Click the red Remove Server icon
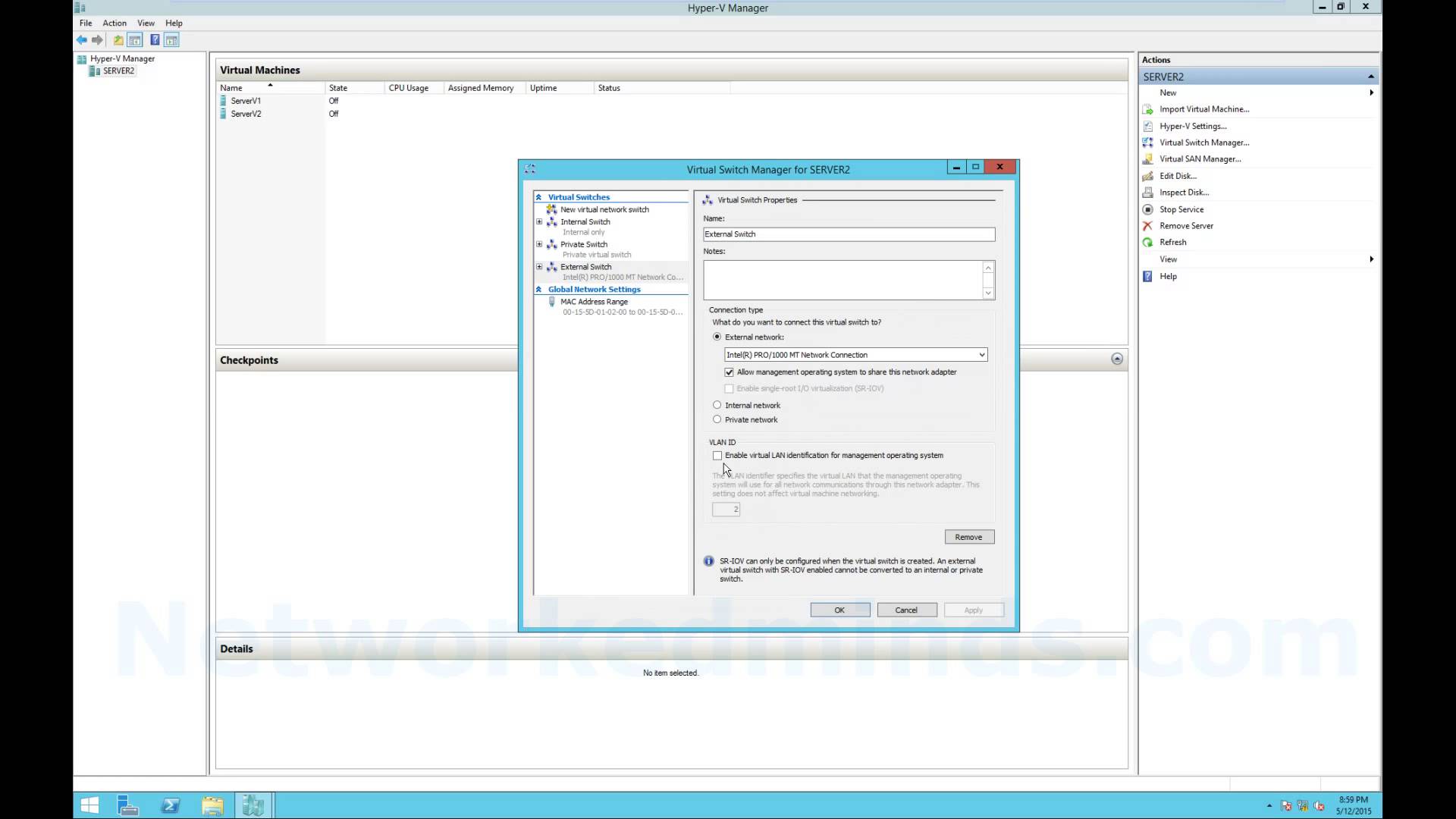1456x819 pixels. [1147, 226]
